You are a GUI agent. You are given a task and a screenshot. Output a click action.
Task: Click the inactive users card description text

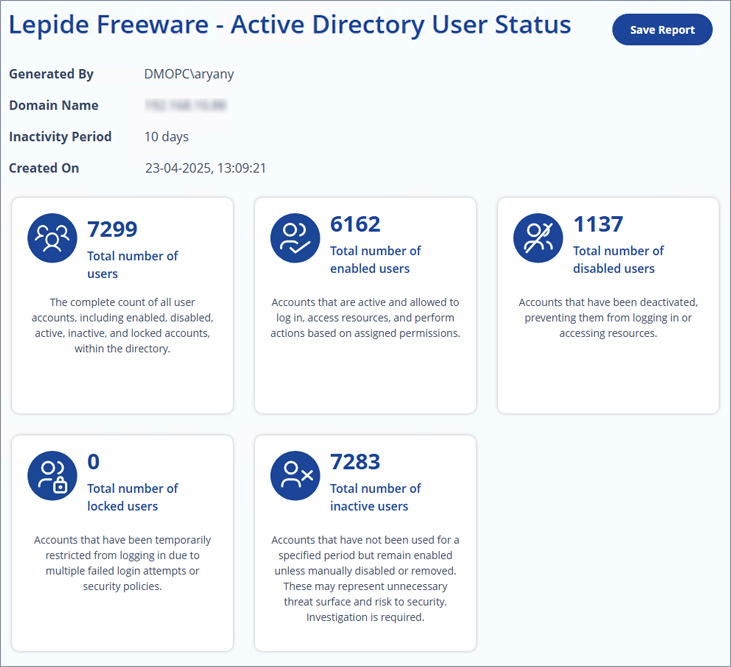366,578
